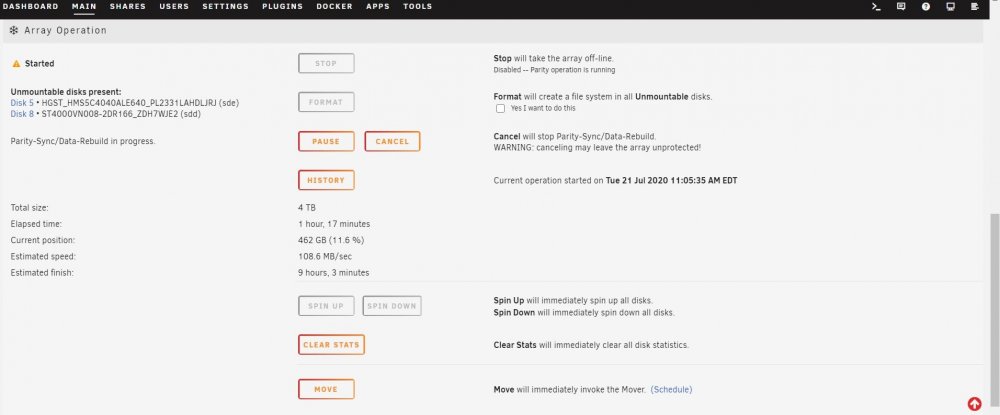
Task: Select the '1 hour, 17 minutes' elapsed value
Action: pyautogui.click(x=334, y=224)
